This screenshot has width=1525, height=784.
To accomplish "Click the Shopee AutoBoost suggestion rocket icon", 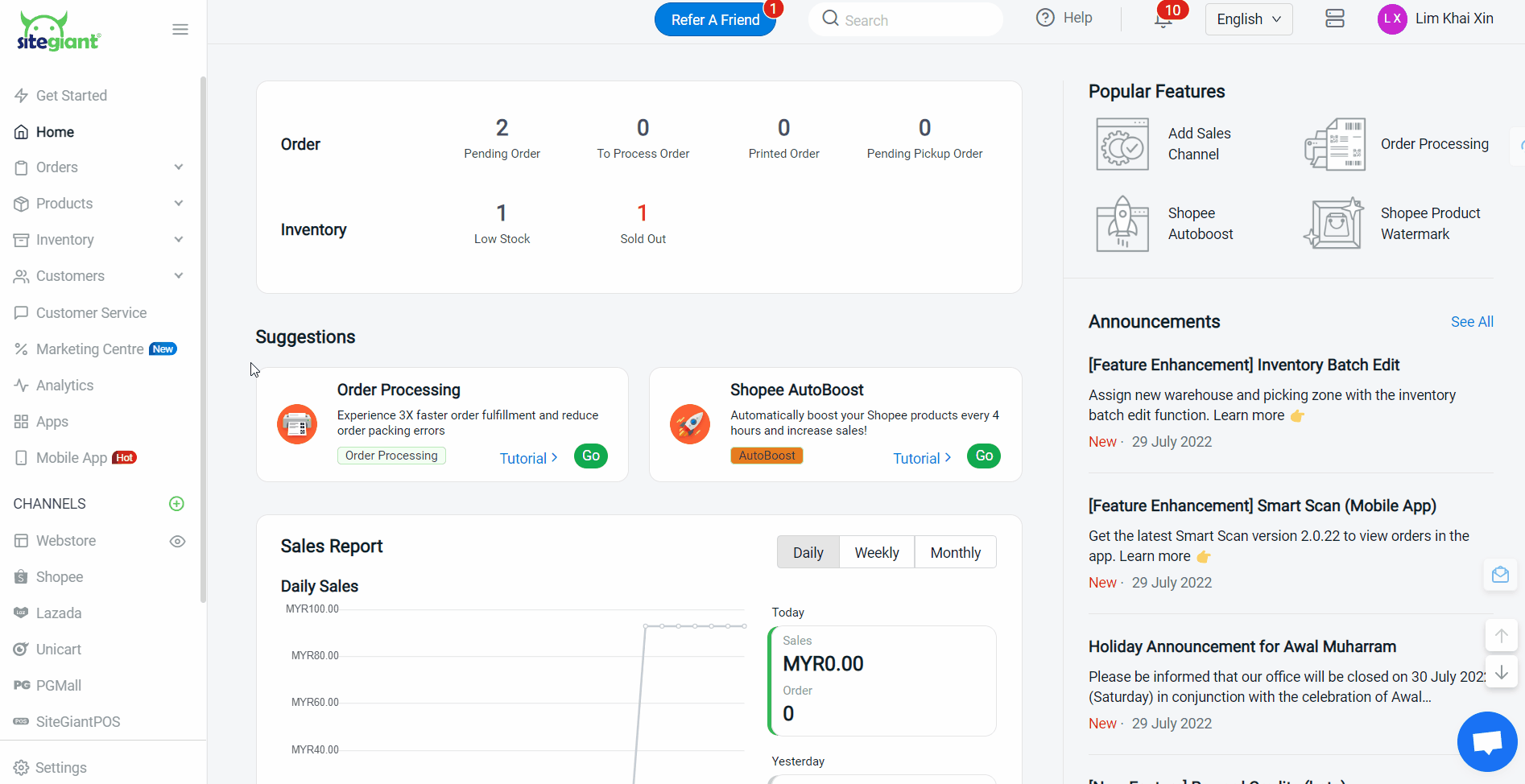I will tap(690, 424).
